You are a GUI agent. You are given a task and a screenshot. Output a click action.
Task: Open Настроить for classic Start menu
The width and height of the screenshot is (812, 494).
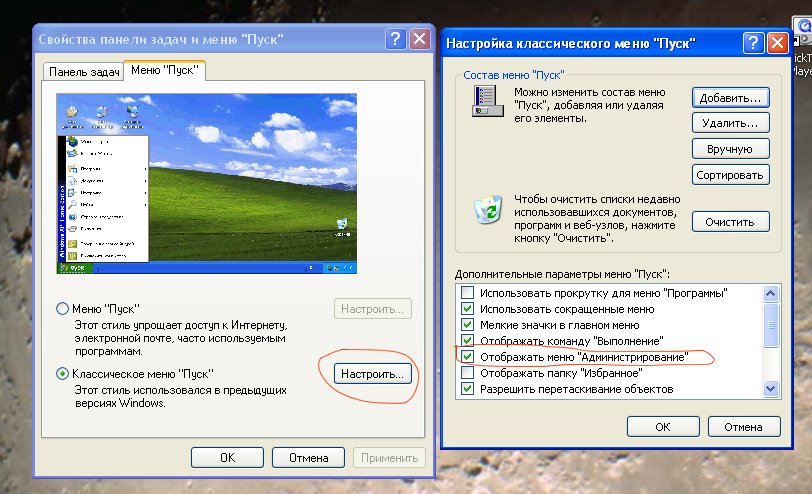(x=372, y=374)
